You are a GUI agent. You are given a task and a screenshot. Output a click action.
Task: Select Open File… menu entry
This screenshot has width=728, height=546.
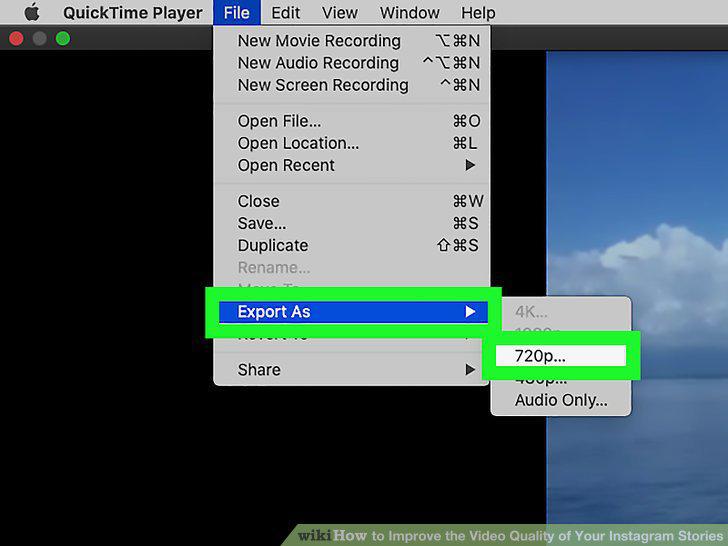(x=351, y=121)
